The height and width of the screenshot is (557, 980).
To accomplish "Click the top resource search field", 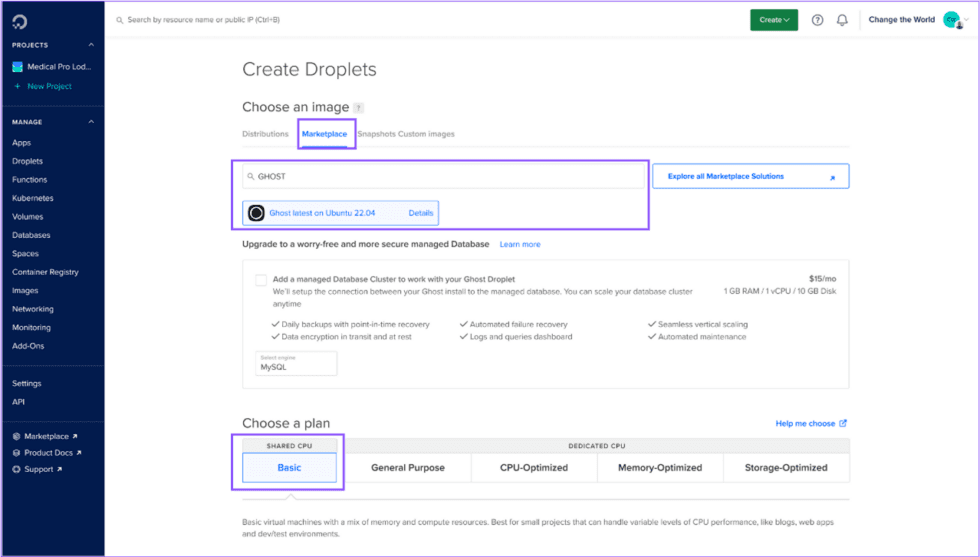I will click(x=300, y=20).
